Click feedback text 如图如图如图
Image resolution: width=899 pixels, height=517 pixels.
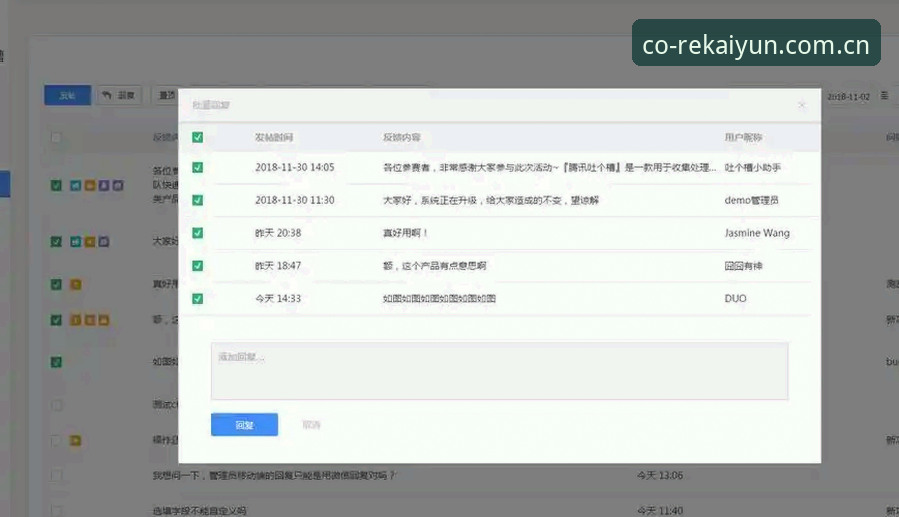(439, 299)
